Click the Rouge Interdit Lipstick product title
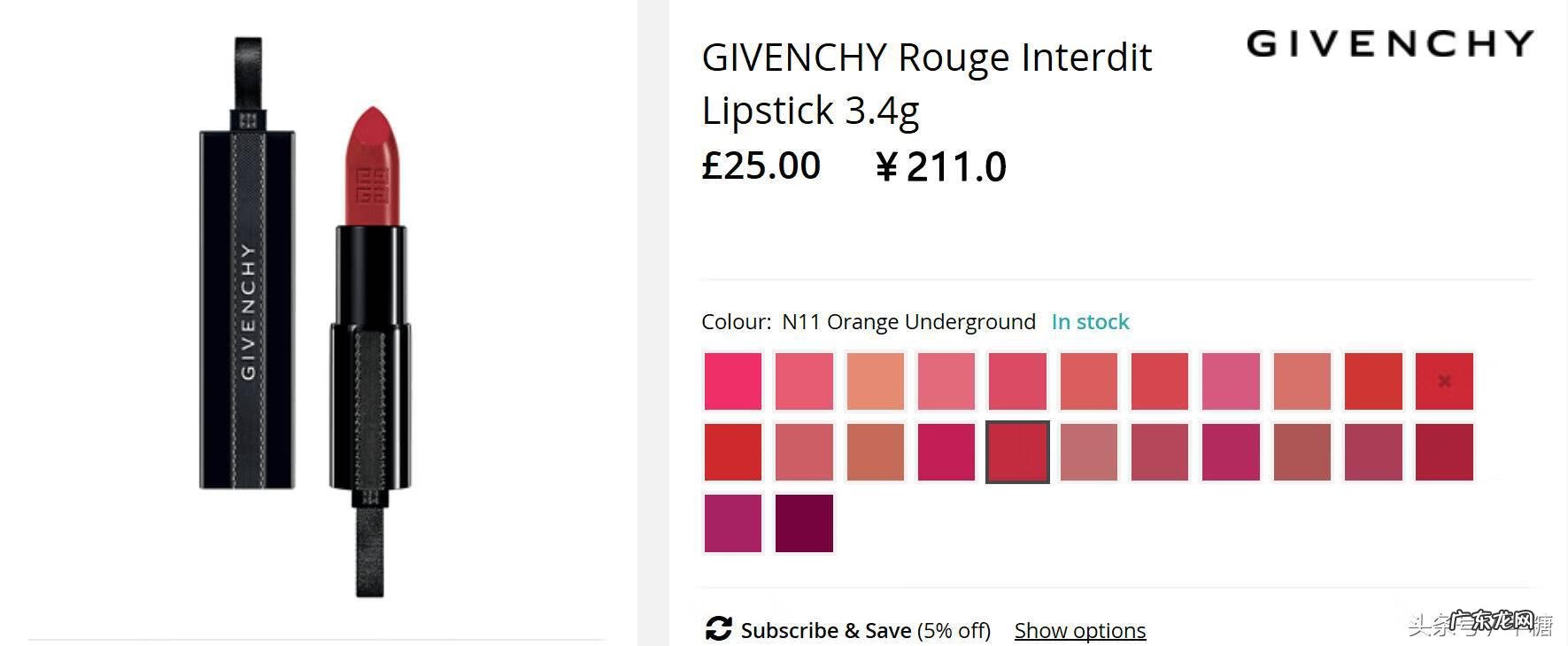The image size is (1568, 646). [926, 83]
